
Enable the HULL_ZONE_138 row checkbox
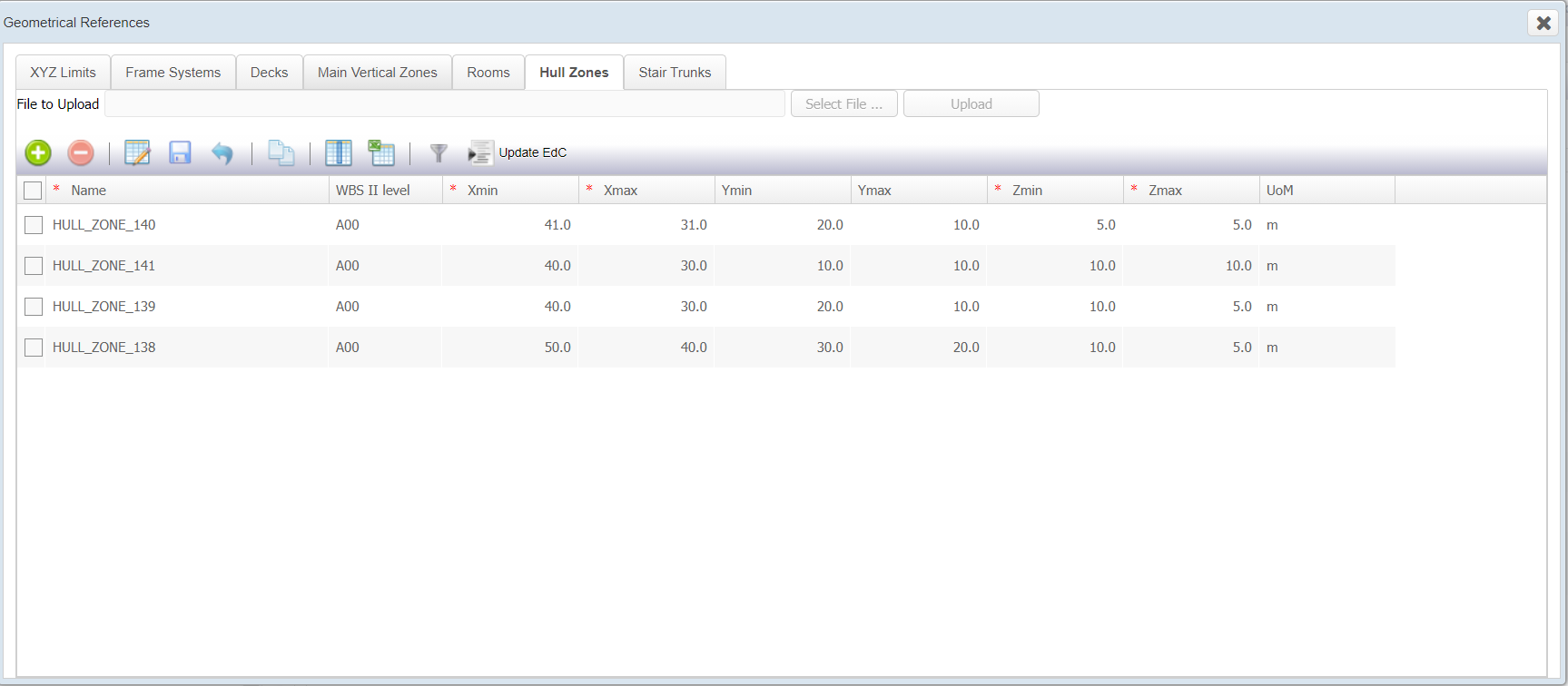[34, 348]
